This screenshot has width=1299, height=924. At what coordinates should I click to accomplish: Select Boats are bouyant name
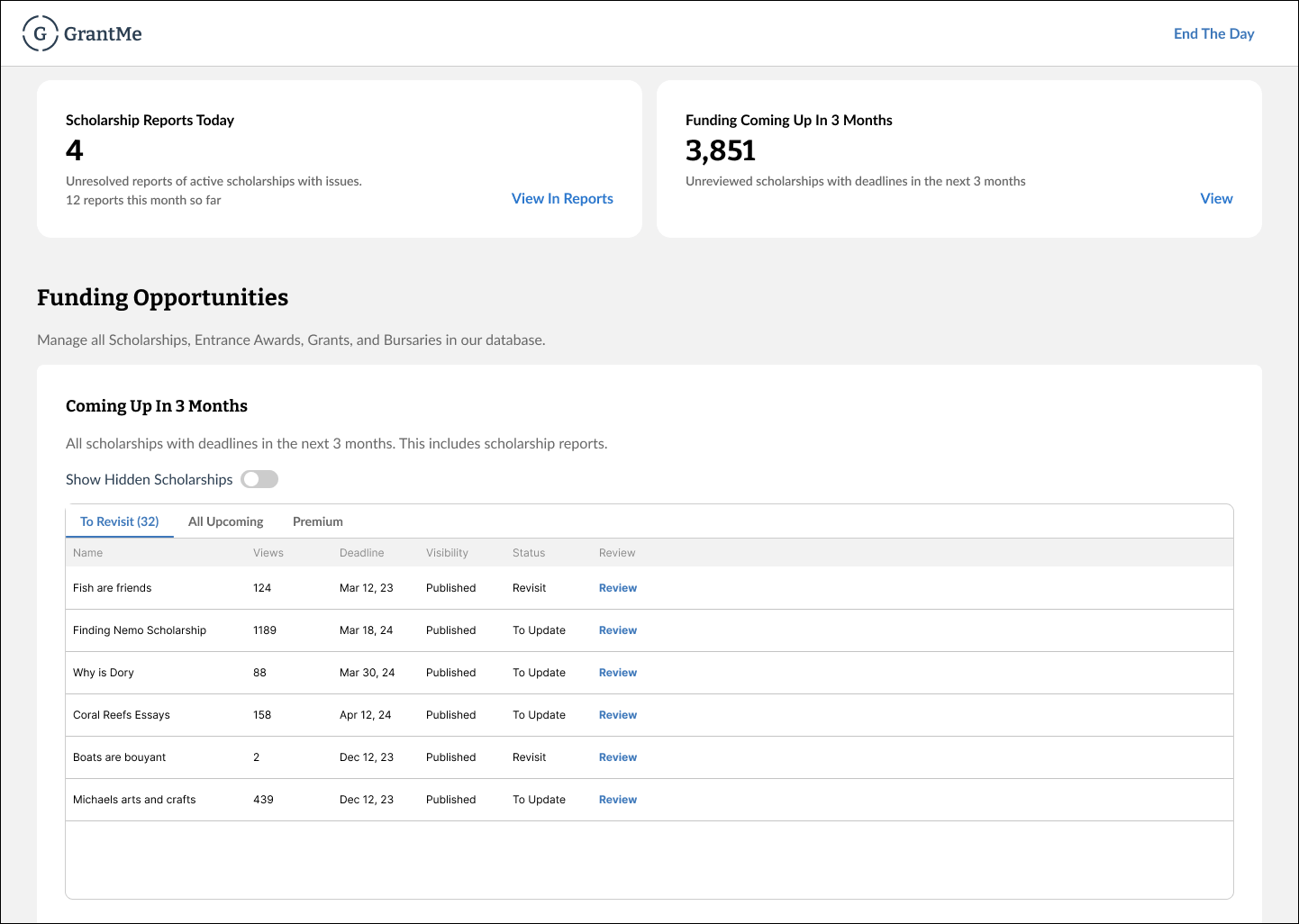[119, 757]
